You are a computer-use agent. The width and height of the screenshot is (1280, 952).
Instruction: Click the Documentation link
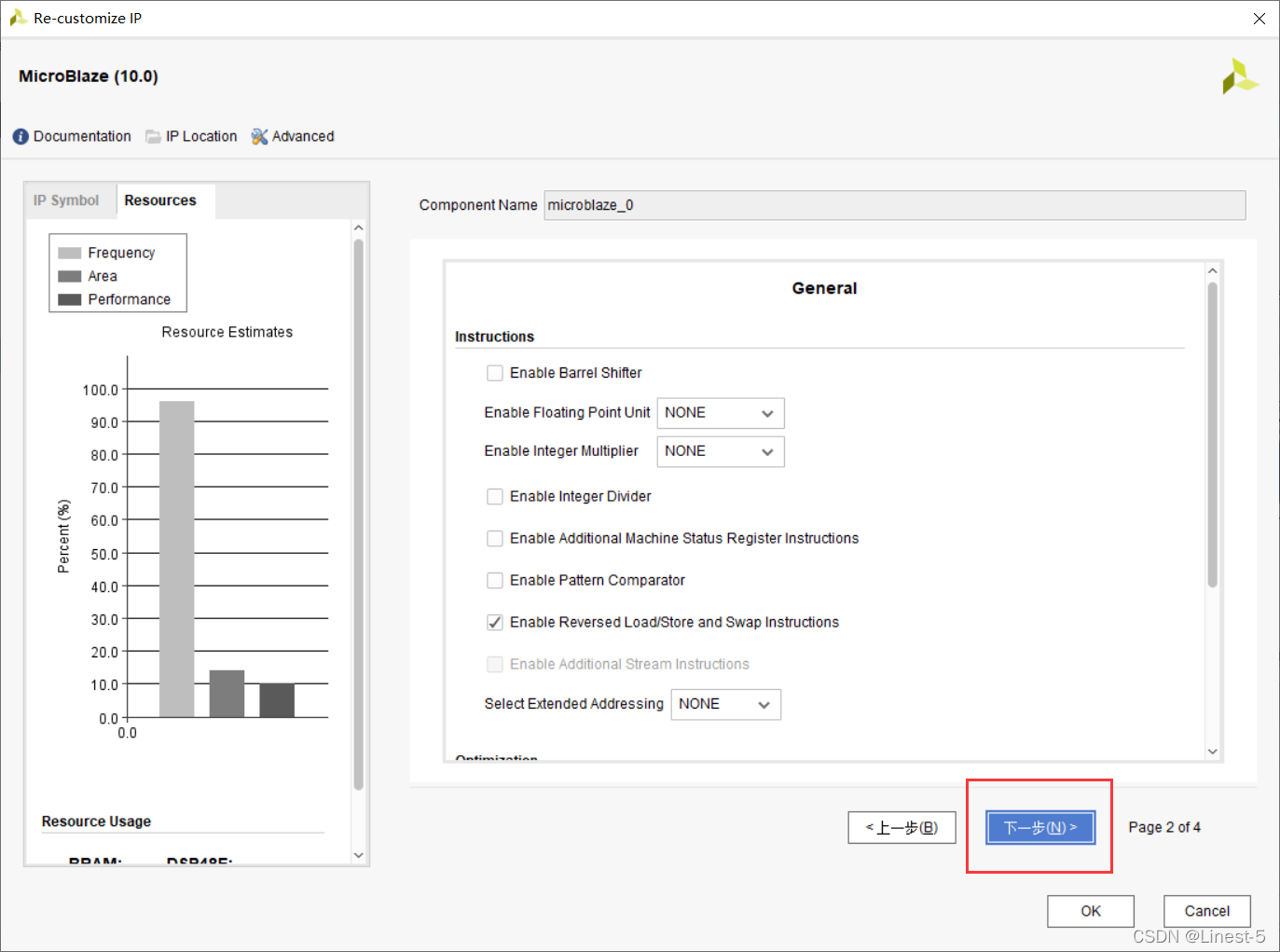point(82,136)
